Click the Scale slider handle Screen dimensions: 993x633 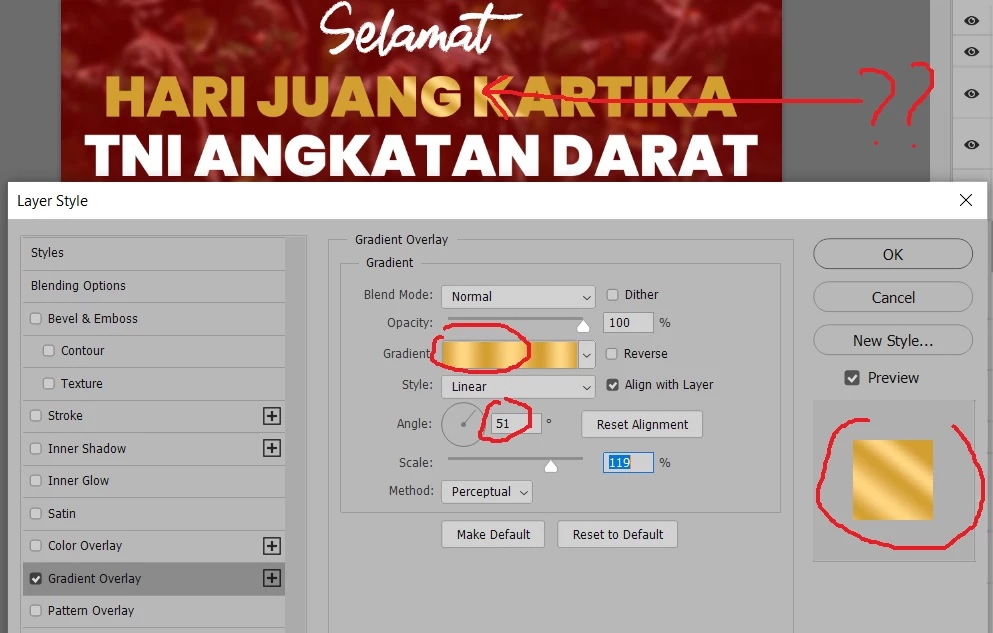[551, 467]
